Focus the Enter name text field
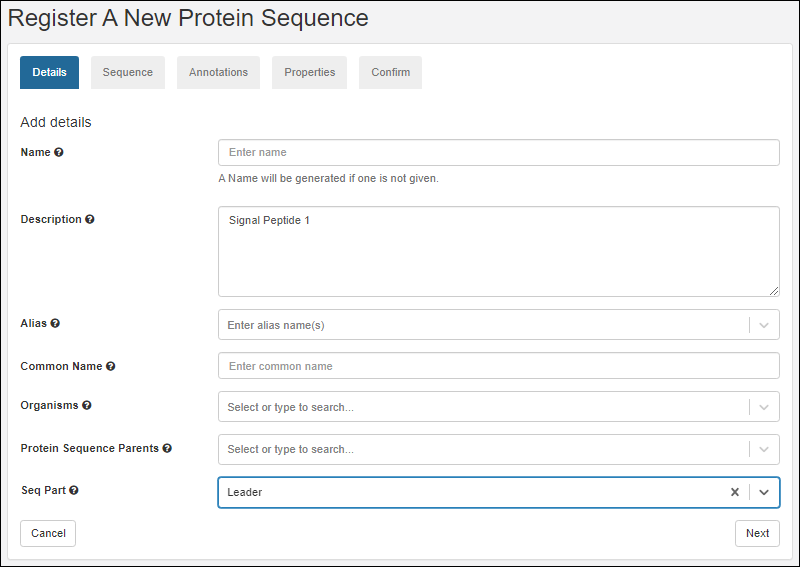 click(x=498, y=153)
